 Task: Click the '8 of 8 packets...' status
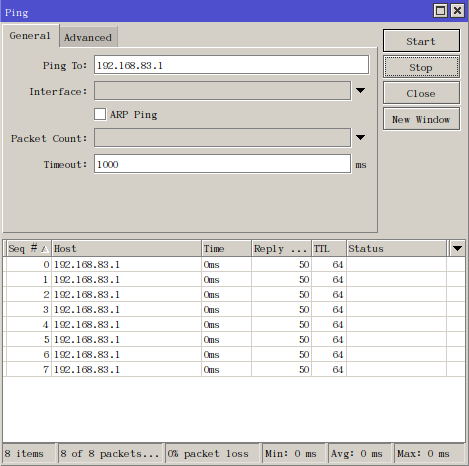click(x=110, y=454)
